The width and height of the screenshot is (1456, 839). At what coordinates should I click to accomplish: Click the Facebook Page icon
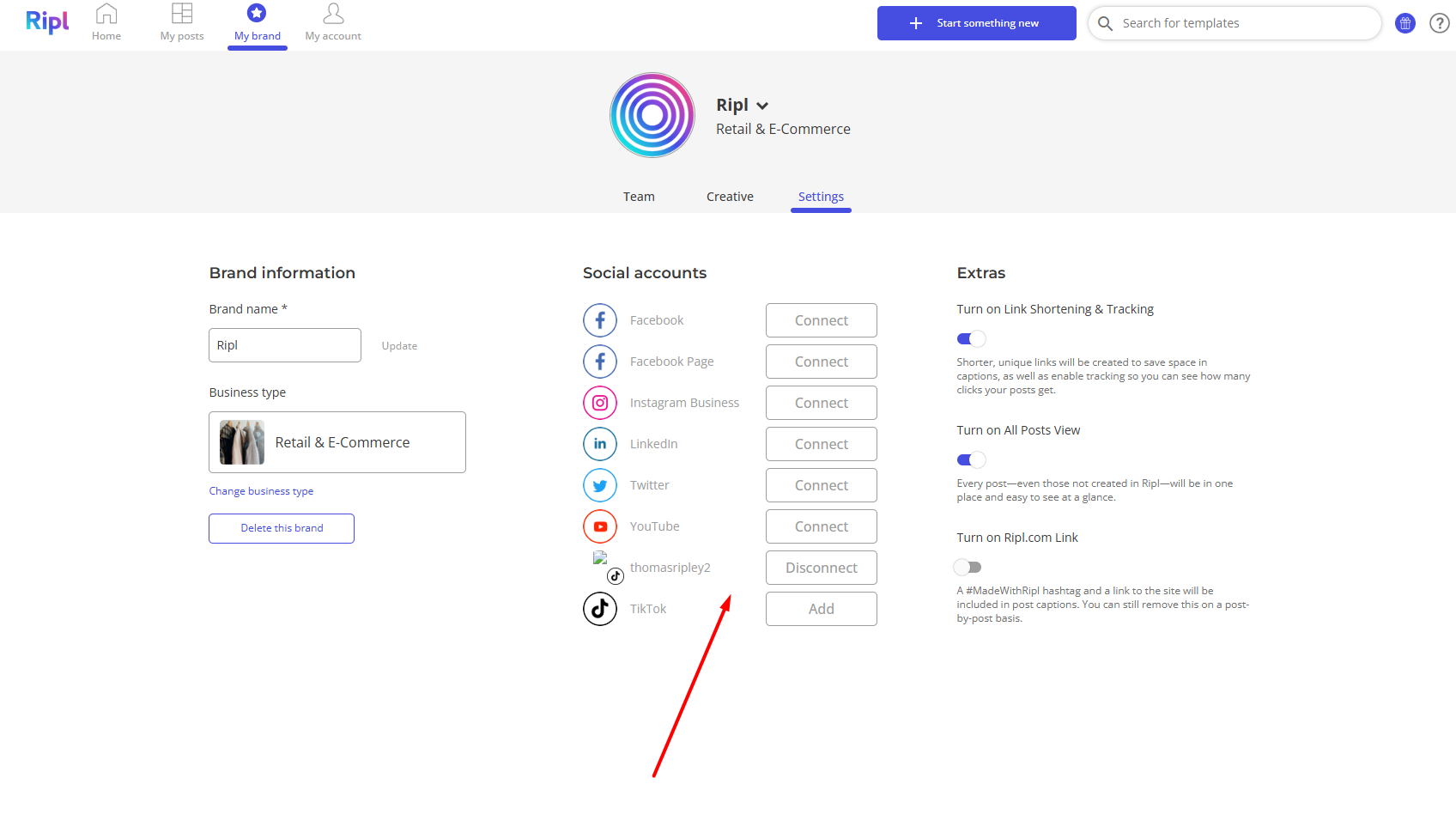tap(600, 362)
